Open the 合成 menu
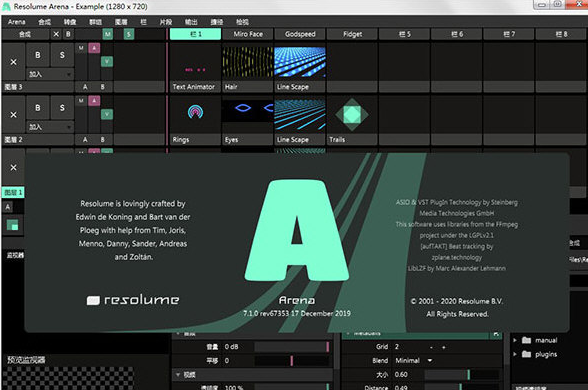588x390 pixels. pyautogui.click(x=44, y=22)
